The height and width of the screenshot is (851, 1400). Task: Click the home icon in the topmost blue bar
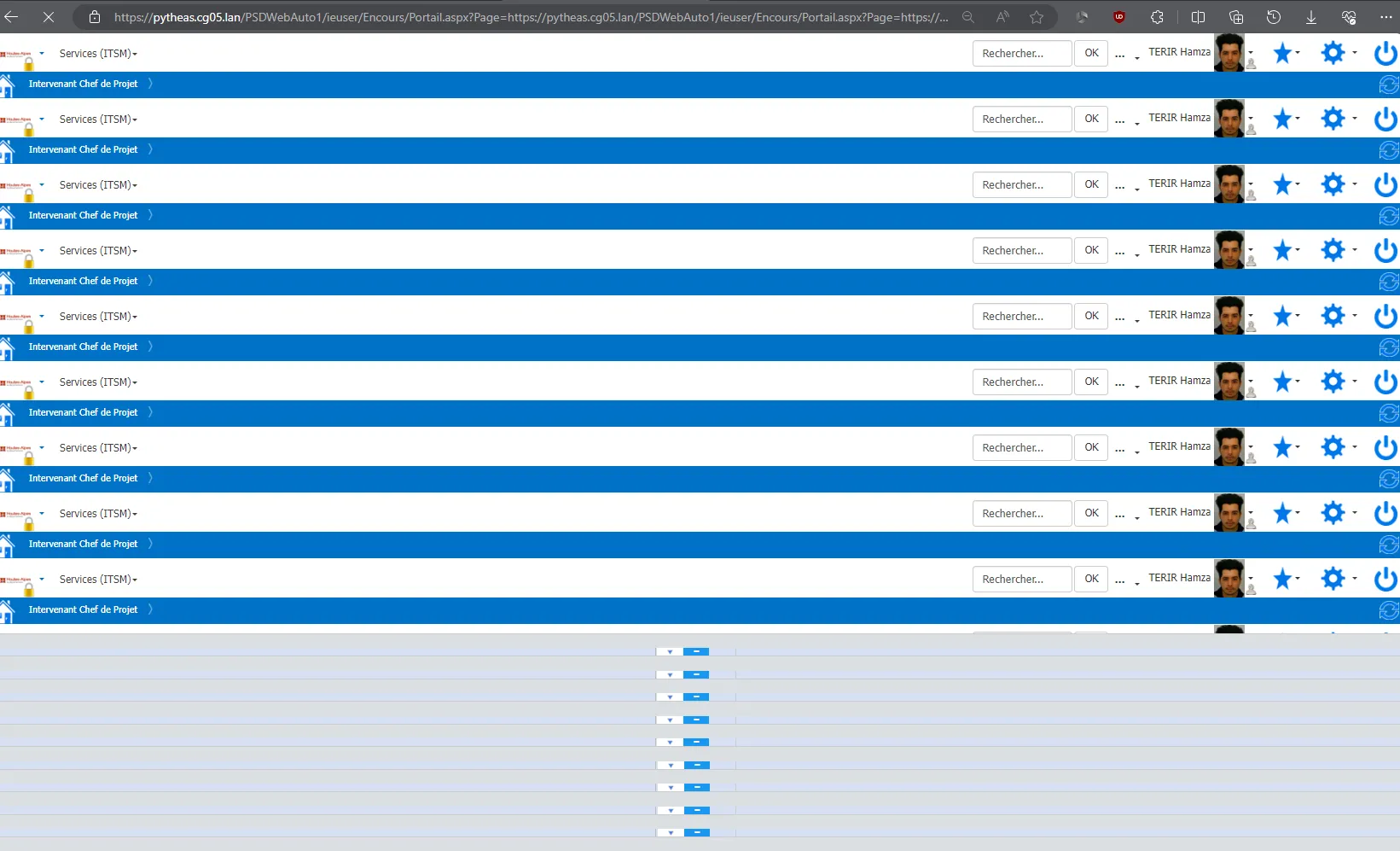[x=8, y=85]
